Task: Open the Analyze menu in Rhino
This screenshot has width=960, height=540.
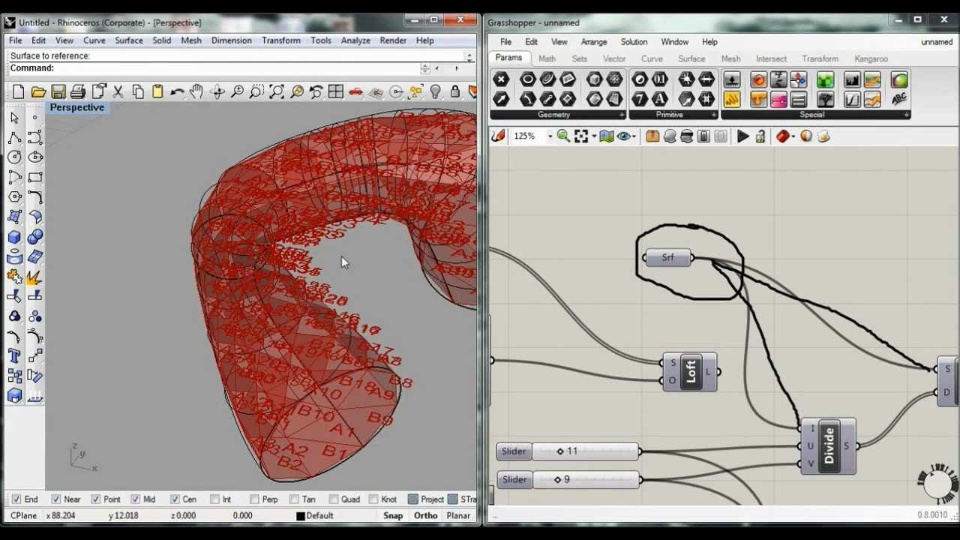Action: pos(355,40)
